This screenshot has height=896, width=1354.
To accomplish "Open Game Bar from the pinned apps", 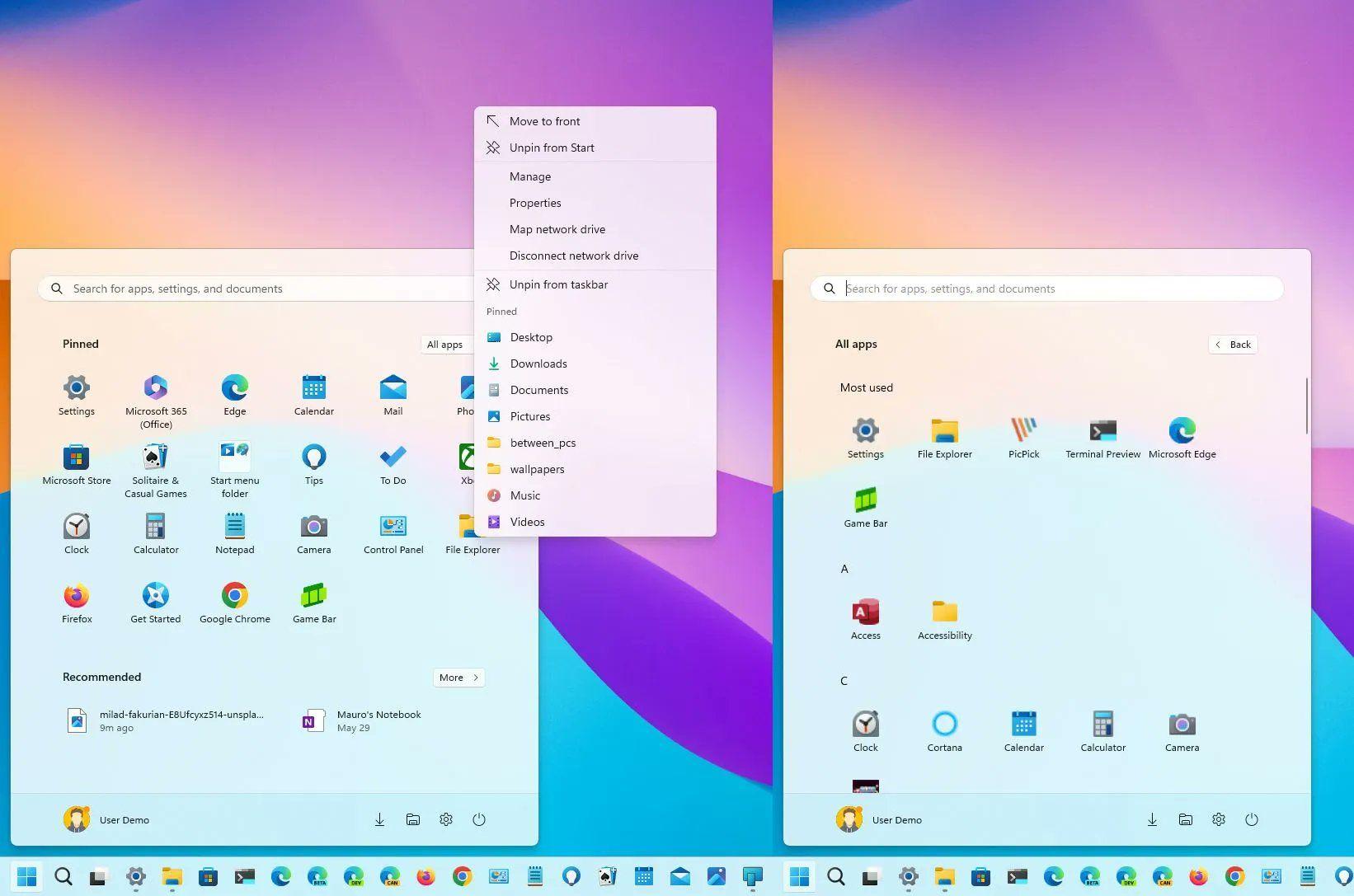I will point(313,602).
